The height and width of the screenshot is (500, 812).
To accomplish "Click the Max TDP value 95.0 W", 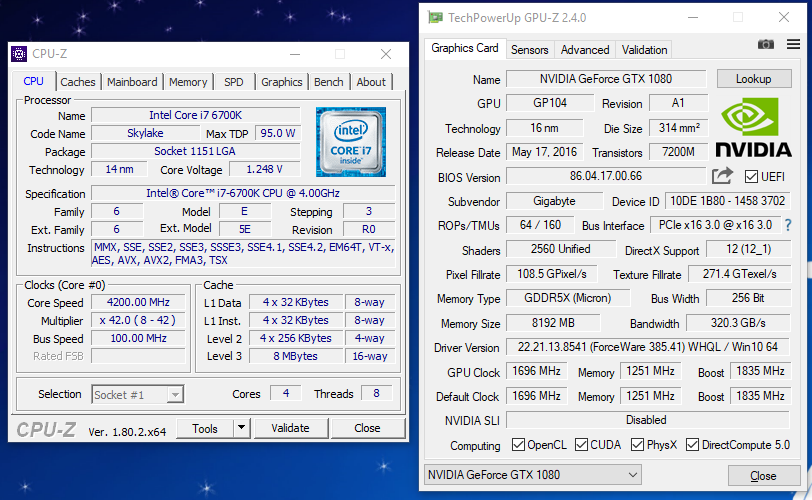I will (278, 133).
